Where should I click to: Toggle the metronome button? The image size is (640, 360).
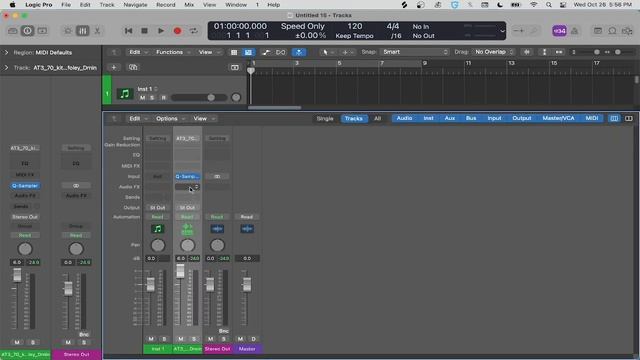[574, 31]
